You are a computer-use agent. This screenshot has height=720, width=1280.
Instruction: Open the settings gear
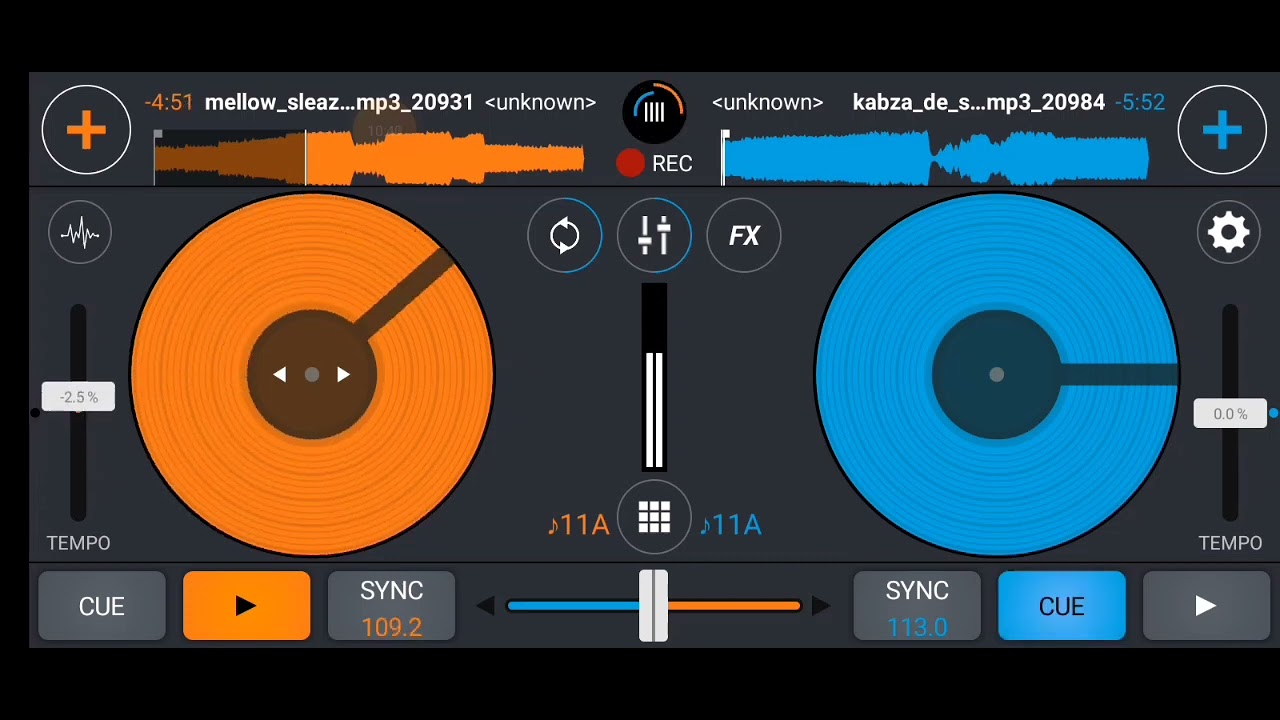pyautogui.click(x=1228, y=233)
